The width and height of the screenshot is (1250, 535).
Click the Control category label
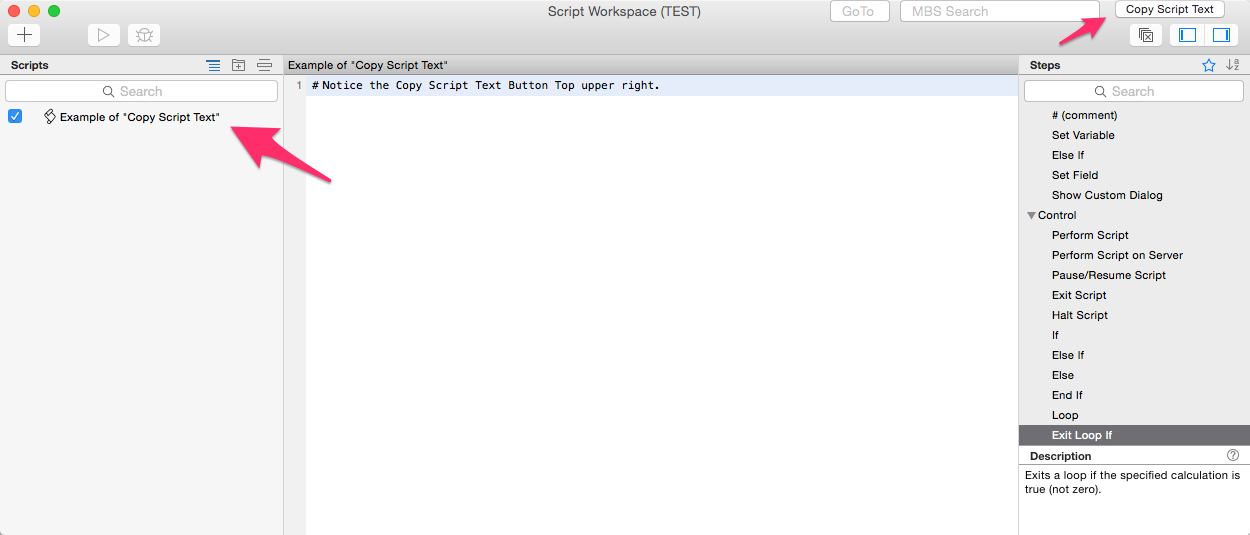tap(1057, 215)
